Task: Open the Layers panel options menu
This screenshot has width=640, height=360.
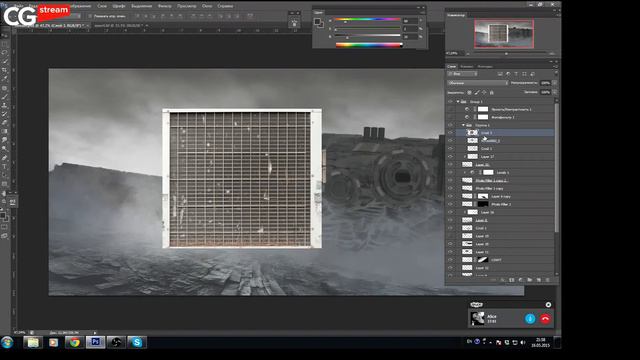Action: click(x=555, y=66)
